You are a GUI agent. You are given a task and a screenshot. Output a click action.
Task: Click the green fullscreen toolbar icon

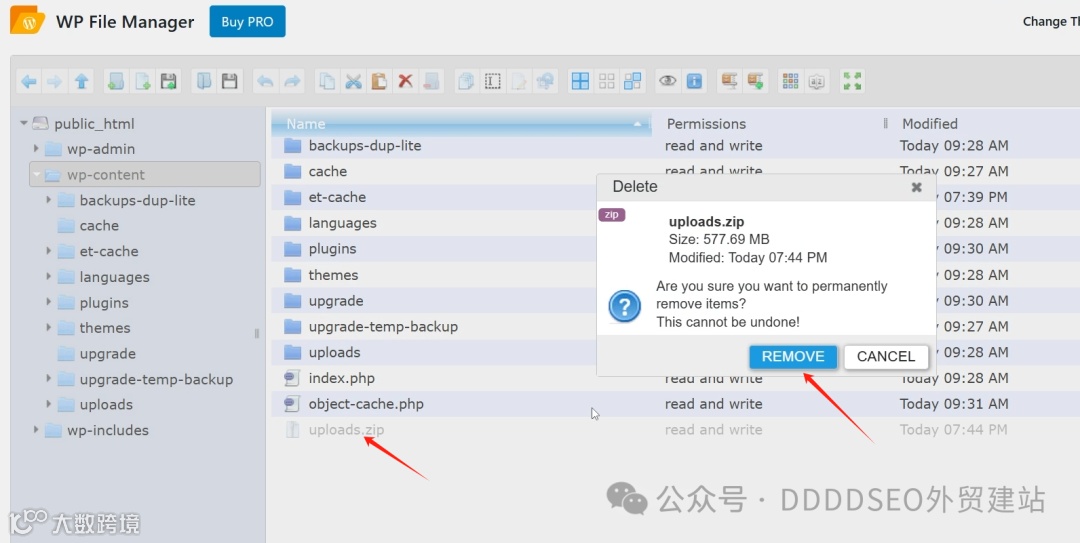(852, 81)
